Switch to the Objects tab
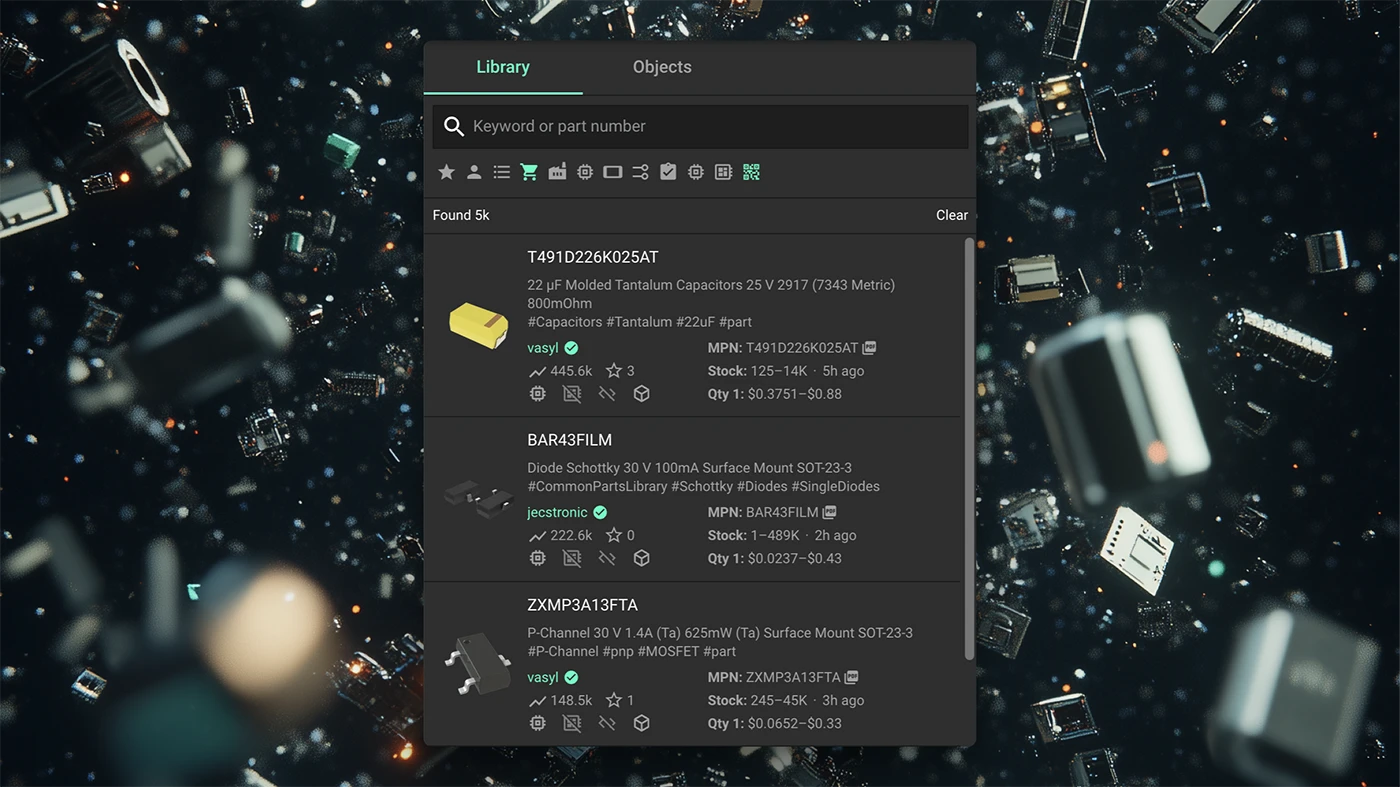Screen dimensions: 1400x787 [x=661, y=66]
